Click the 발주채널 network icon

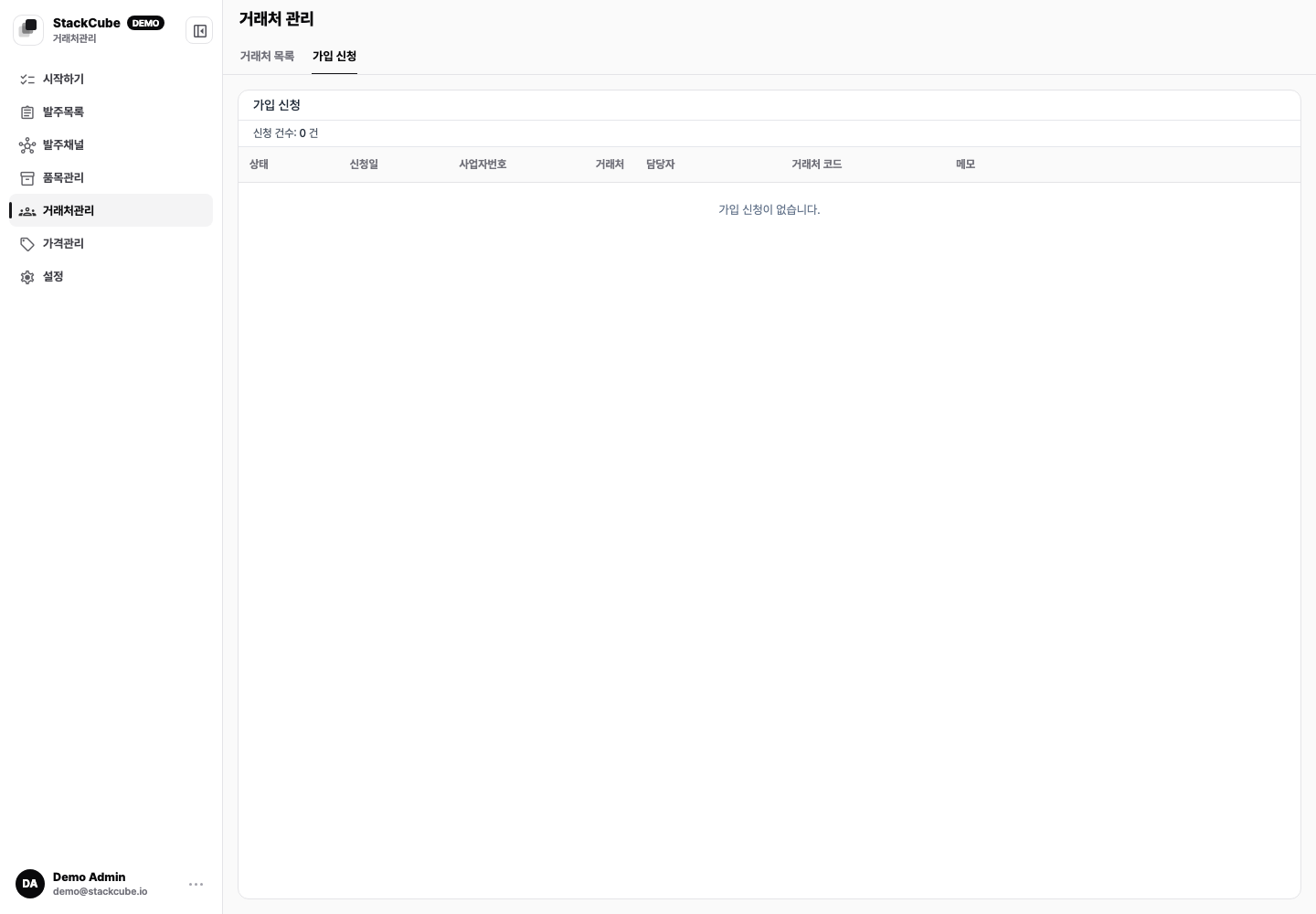click(x=27, y=145)
